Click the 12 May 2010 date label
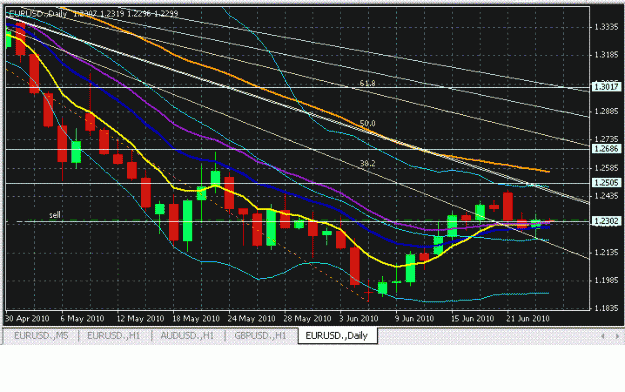 coord(140,319)
